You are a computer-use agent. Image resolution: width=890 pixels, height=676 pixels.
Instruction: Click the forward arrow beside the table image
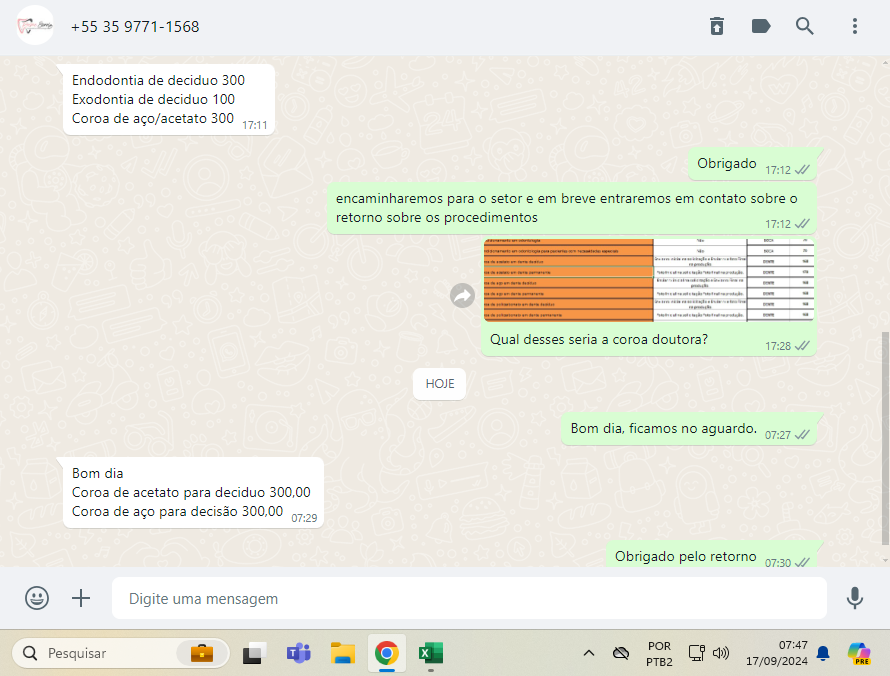(x=462, y=295)
